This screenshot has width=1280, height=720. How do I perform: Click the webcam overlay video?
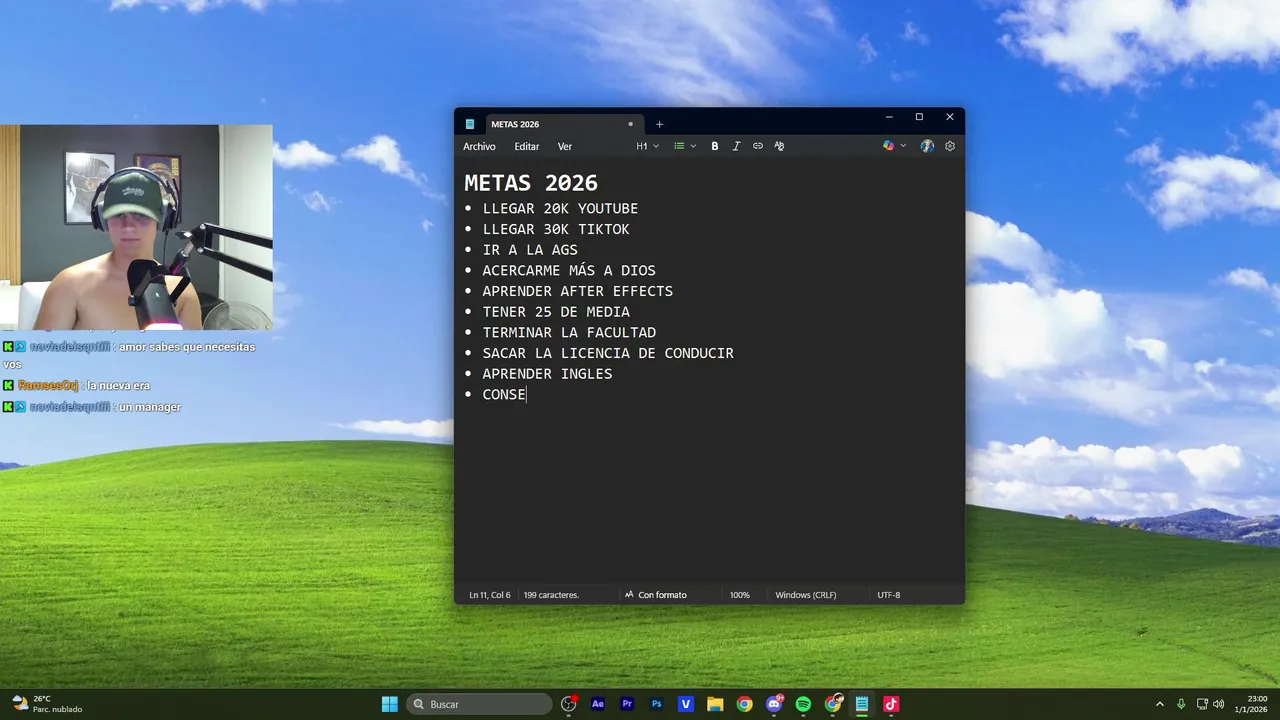[x=136, y=227]
